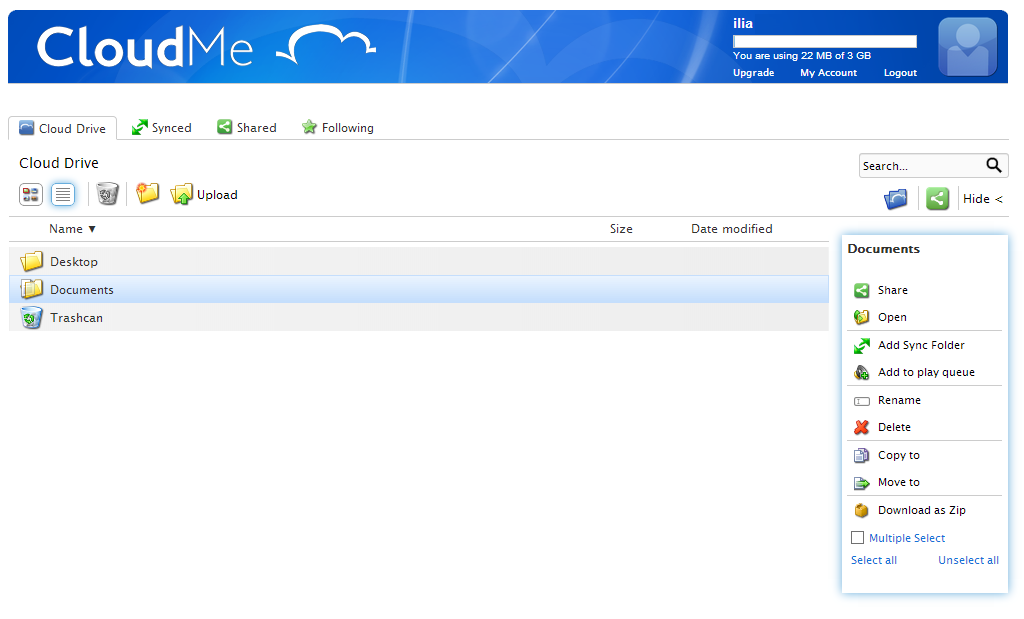This screenshot has width=1024, height=619.
Task: Click the Unselect all link
Action: pyautogui.click(x=968, y=560)
